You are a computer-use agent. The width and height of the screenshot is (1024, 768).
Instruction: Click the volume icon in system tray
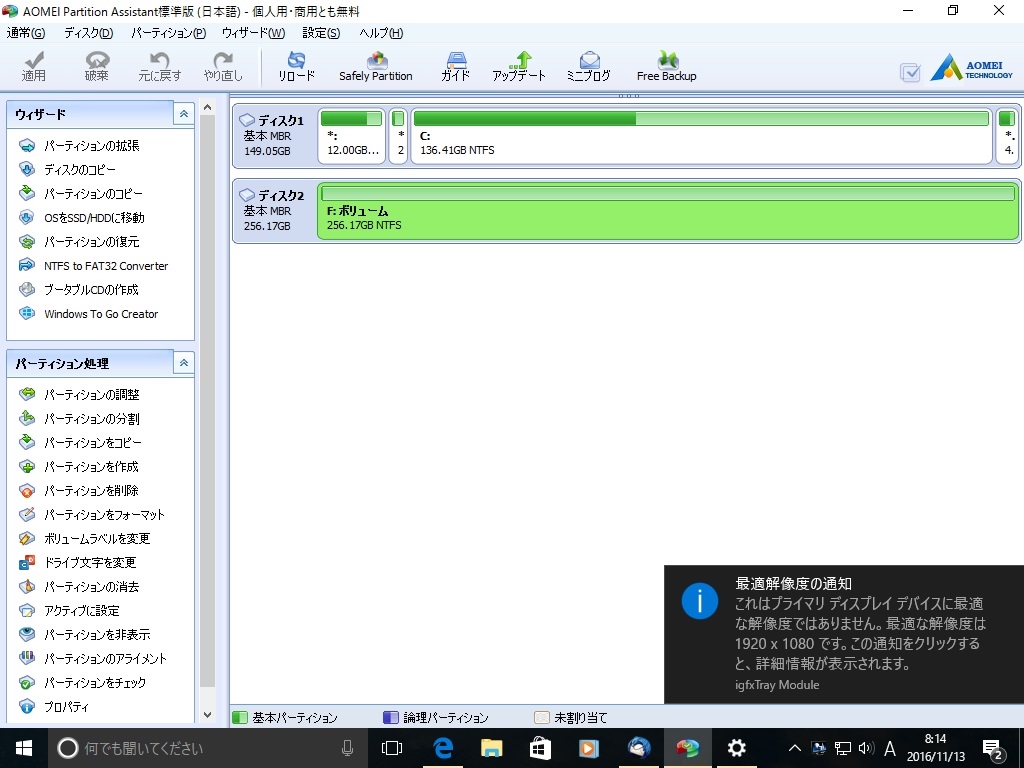(866, 748)
